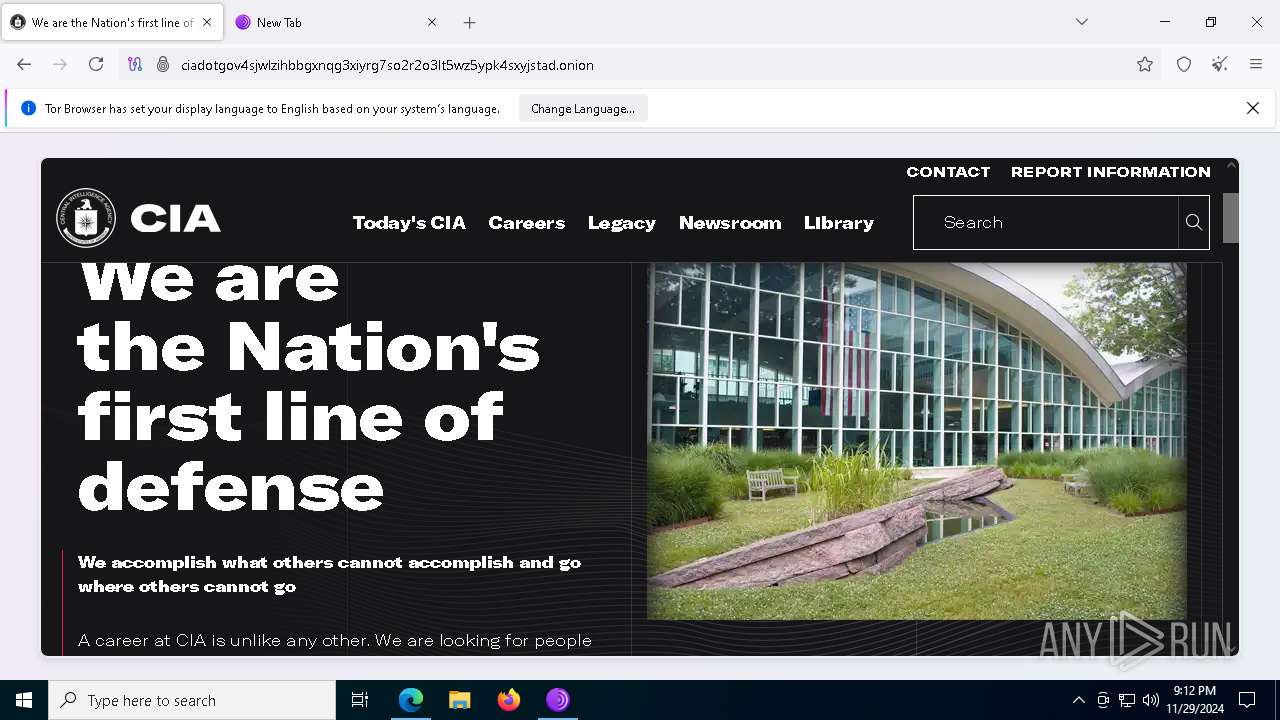This screenshot has width=1280, height=720.
Task: Open the REPORT INFORMATION link
Action: tap(1111, 172)
